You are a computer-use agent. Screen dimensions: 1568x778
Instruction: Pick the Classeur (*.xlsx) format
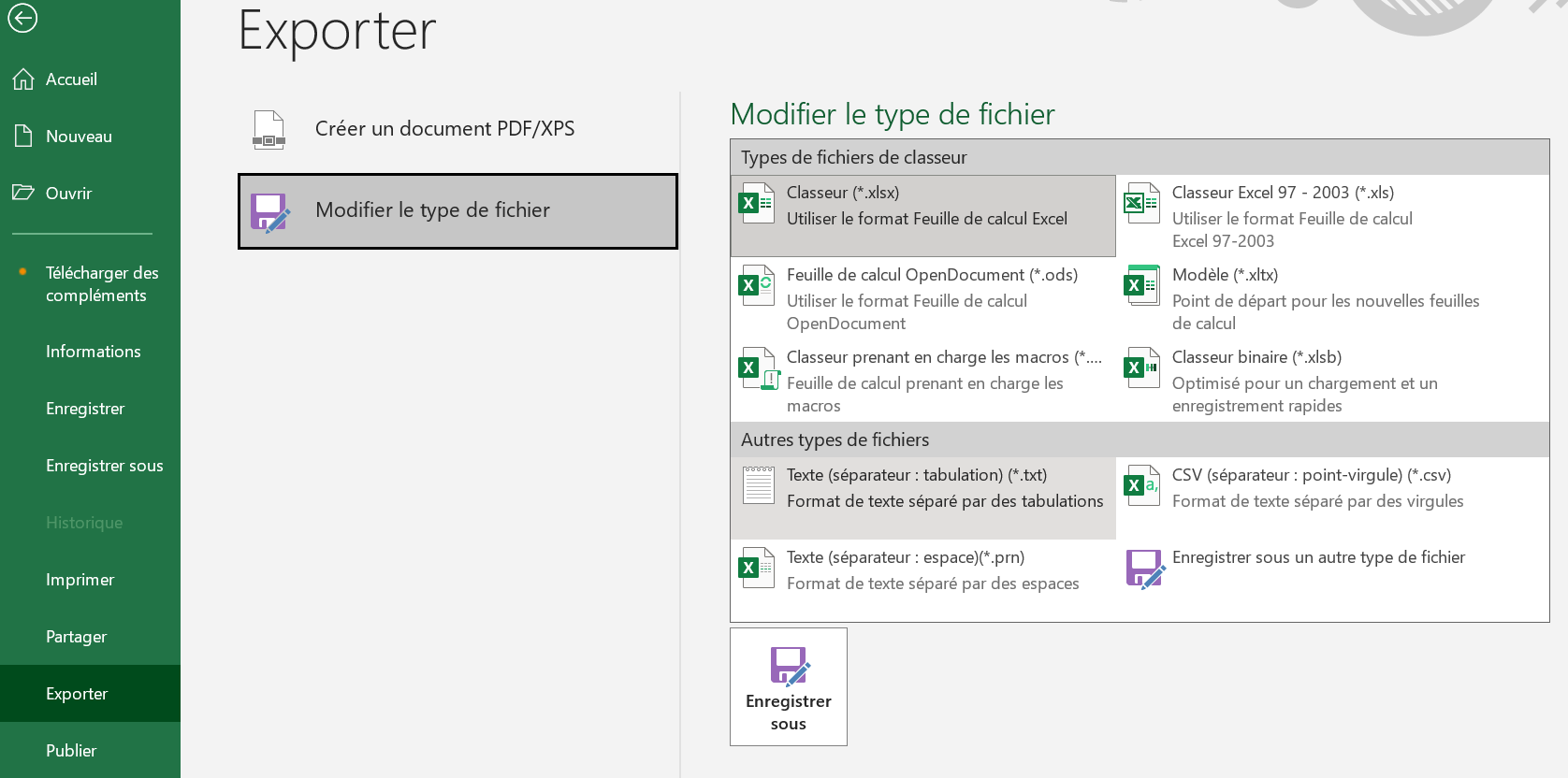pyautogui.click(x=923, y=216)
